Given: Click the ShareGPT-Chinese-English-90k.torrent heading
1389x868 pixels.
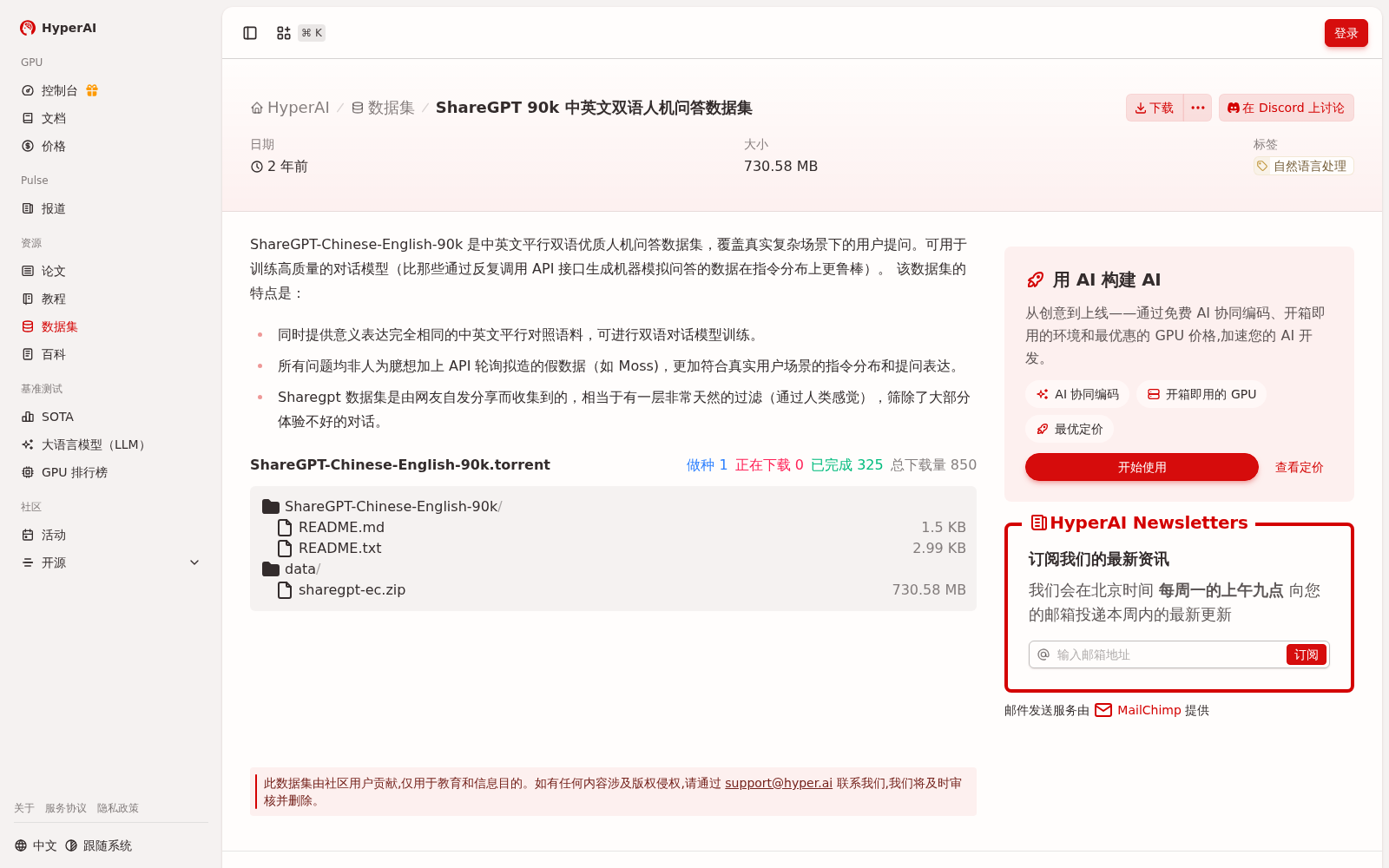Looking at the screenshot, I should 400,465.
